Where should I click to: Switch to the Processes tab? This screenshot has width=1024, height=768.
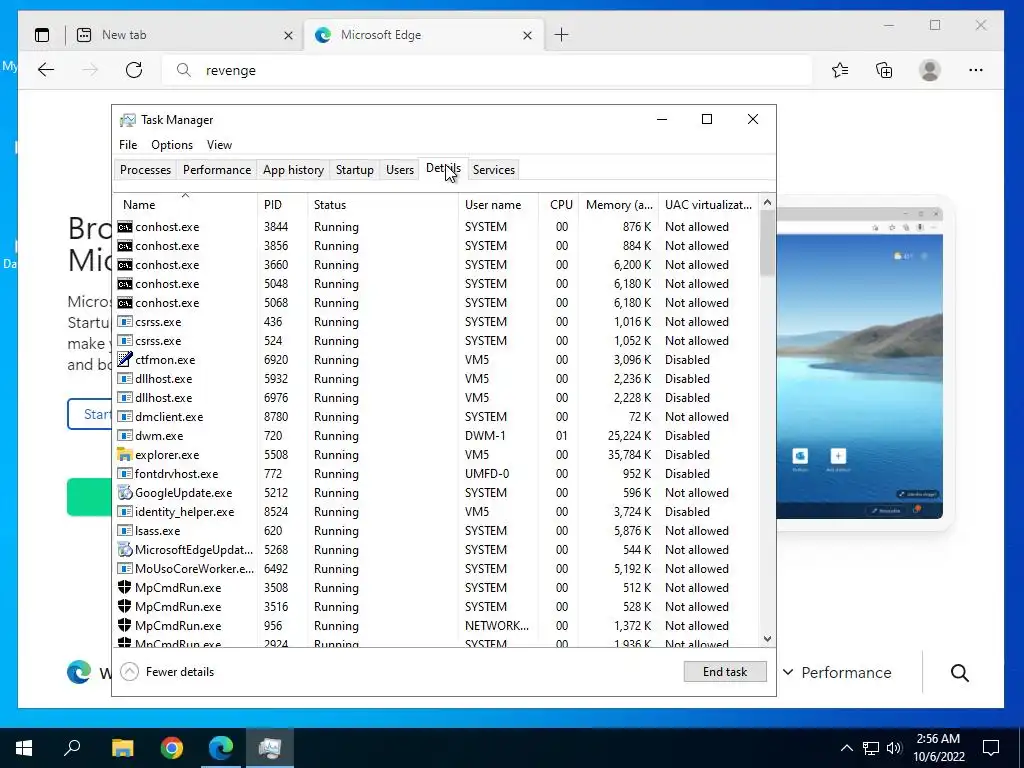click(146, 170)
